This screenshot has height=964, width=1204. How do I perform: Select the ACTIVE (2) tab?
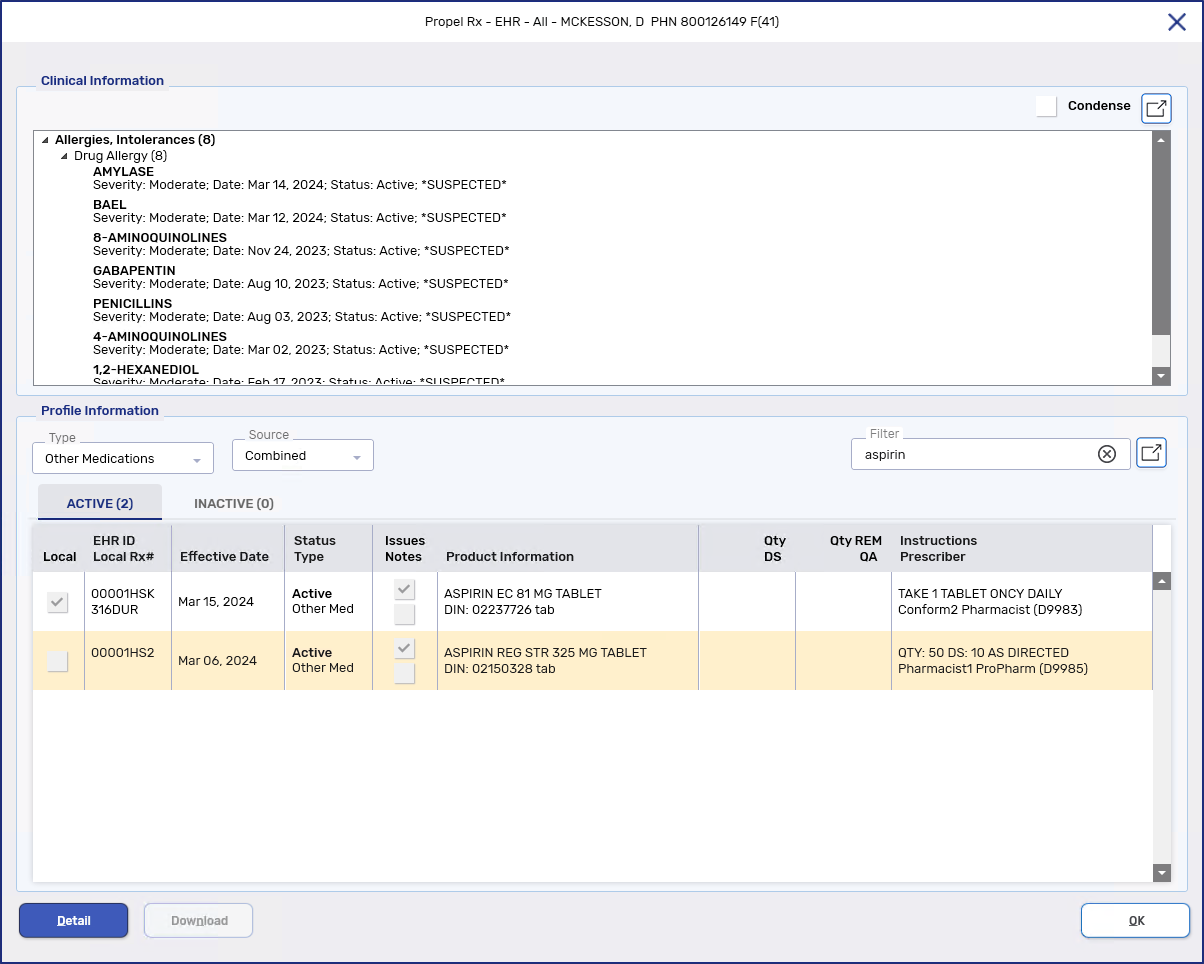100,504
